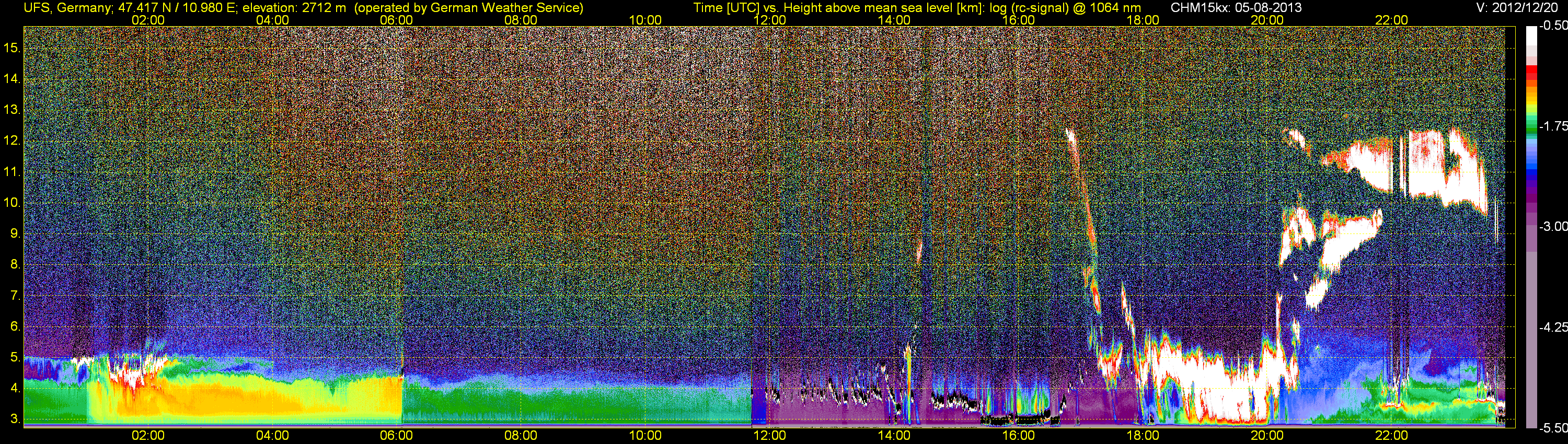The image size is (1568, 444).
Task: Click the 18:00 label on the top time axis
Action: 1143,20
